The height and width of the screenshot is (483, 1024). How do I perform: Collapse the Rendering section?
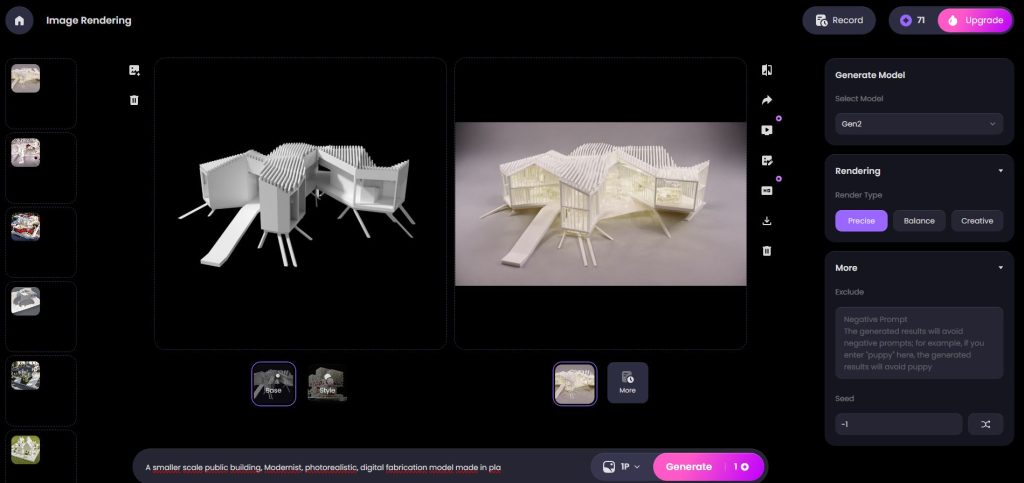[1000, 171]
